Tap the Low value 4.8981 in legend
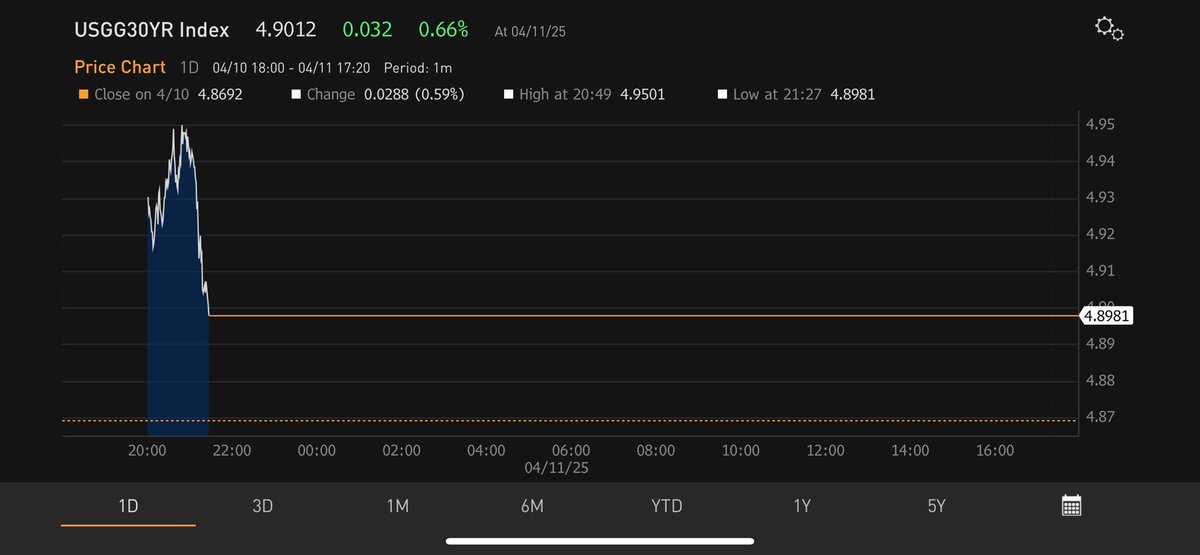 point(853,95)
